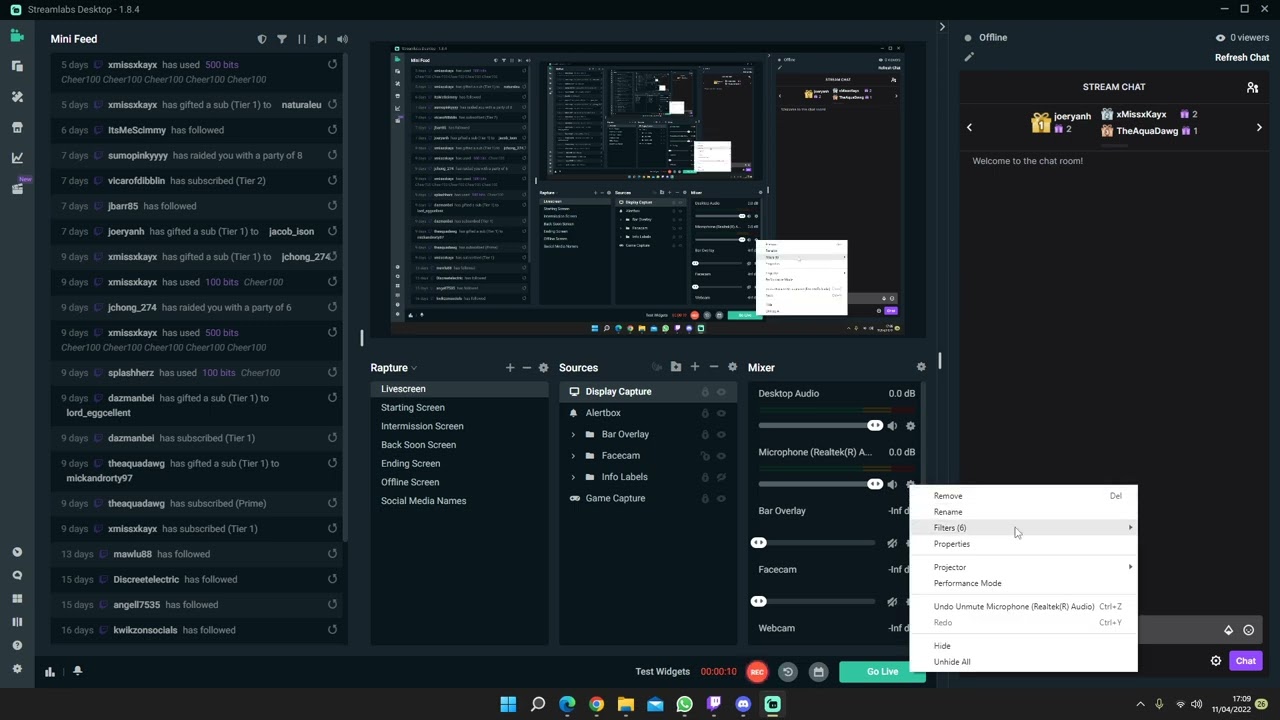Image resolution: width=1280 pixels, height=720 pixels.
Task: Click Refresh Chat link
Action: (1242, 57)
